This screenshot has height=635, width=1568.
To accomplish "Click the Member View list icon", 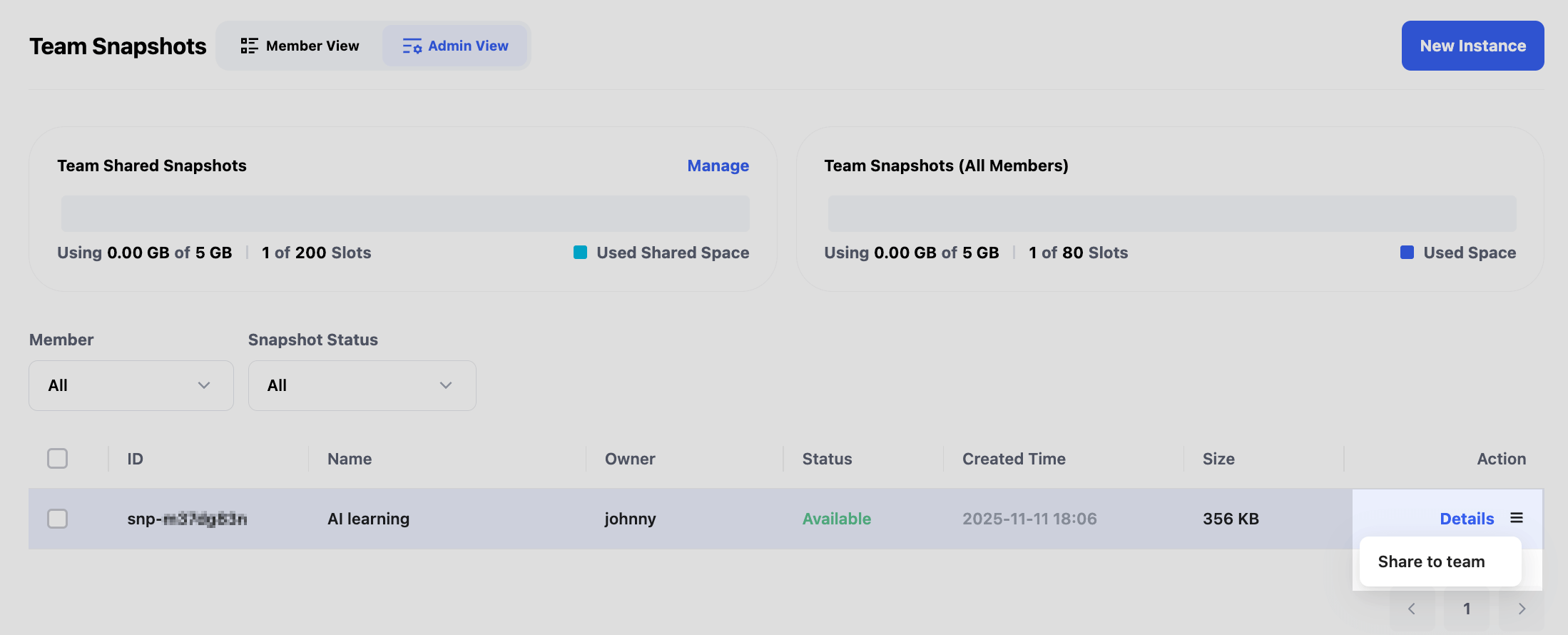I will [249, 46].
